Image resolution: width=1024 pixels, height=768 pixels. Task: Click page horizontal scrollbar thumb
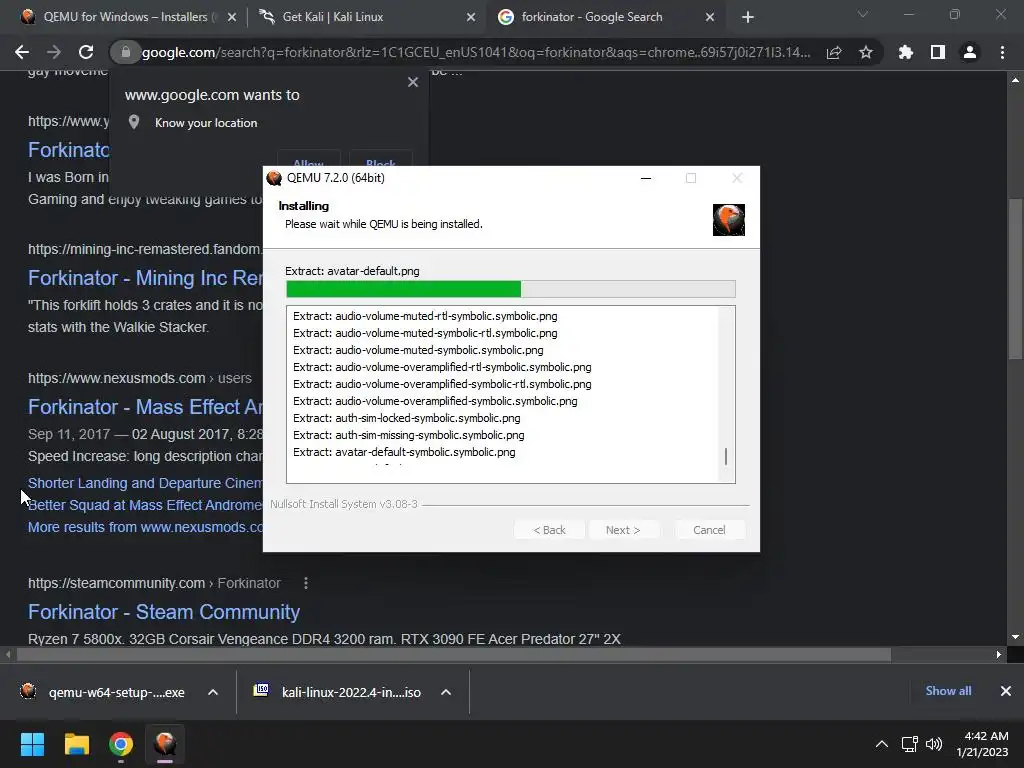click(454, 654)
